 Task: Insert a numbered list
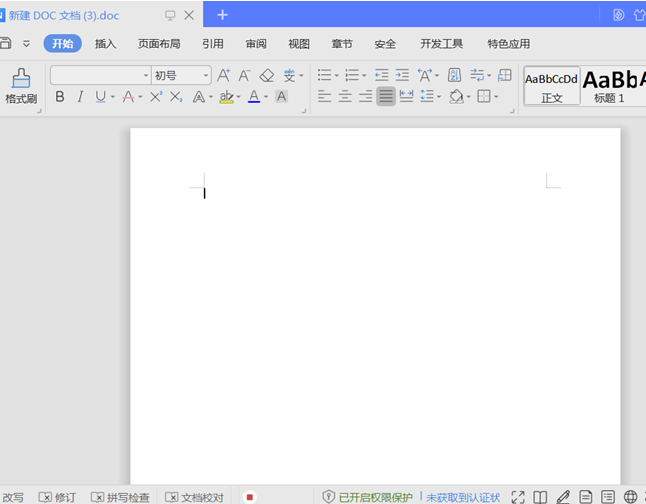pyautogui.click(x=352, y=75)
